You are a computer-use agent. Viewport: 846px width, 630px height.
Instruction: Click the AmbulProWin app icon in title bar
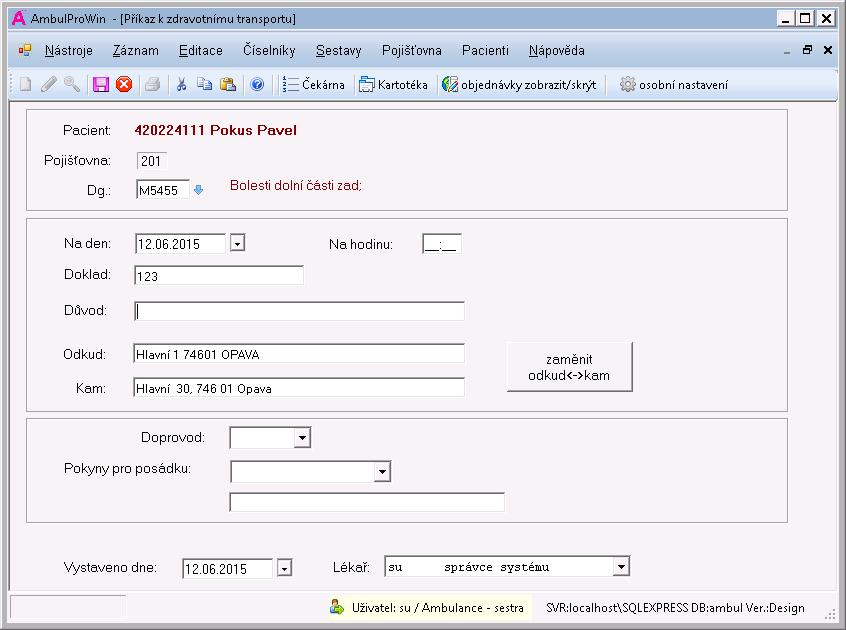coord(19,18)
